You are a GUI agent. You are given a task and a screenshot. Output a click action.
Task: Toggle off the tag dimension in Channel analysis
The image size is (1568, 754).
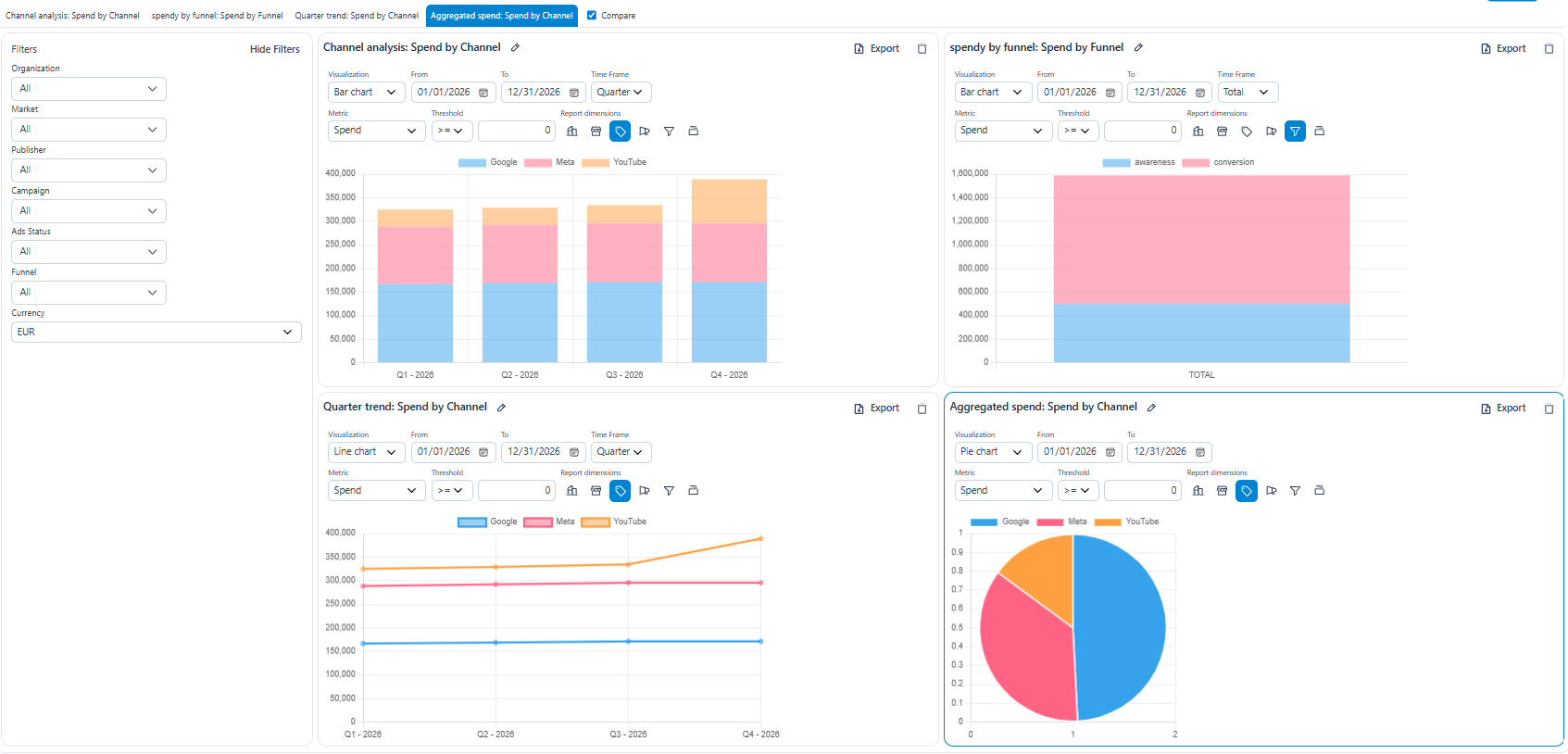[x=621, y=132]
